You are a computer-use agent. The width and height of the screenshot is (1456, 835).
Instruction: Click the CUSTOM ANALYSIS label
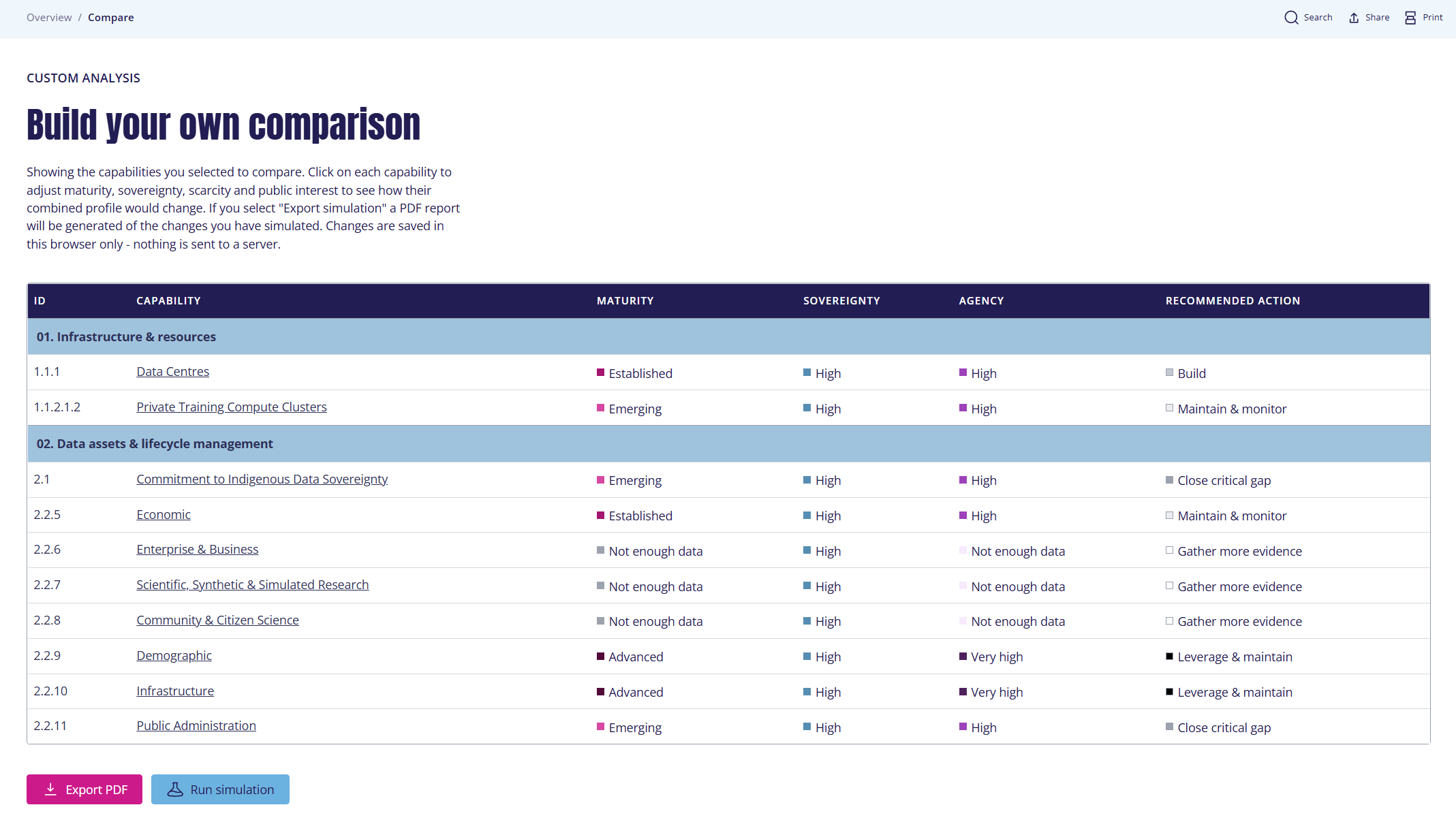[x=83, y=78]
